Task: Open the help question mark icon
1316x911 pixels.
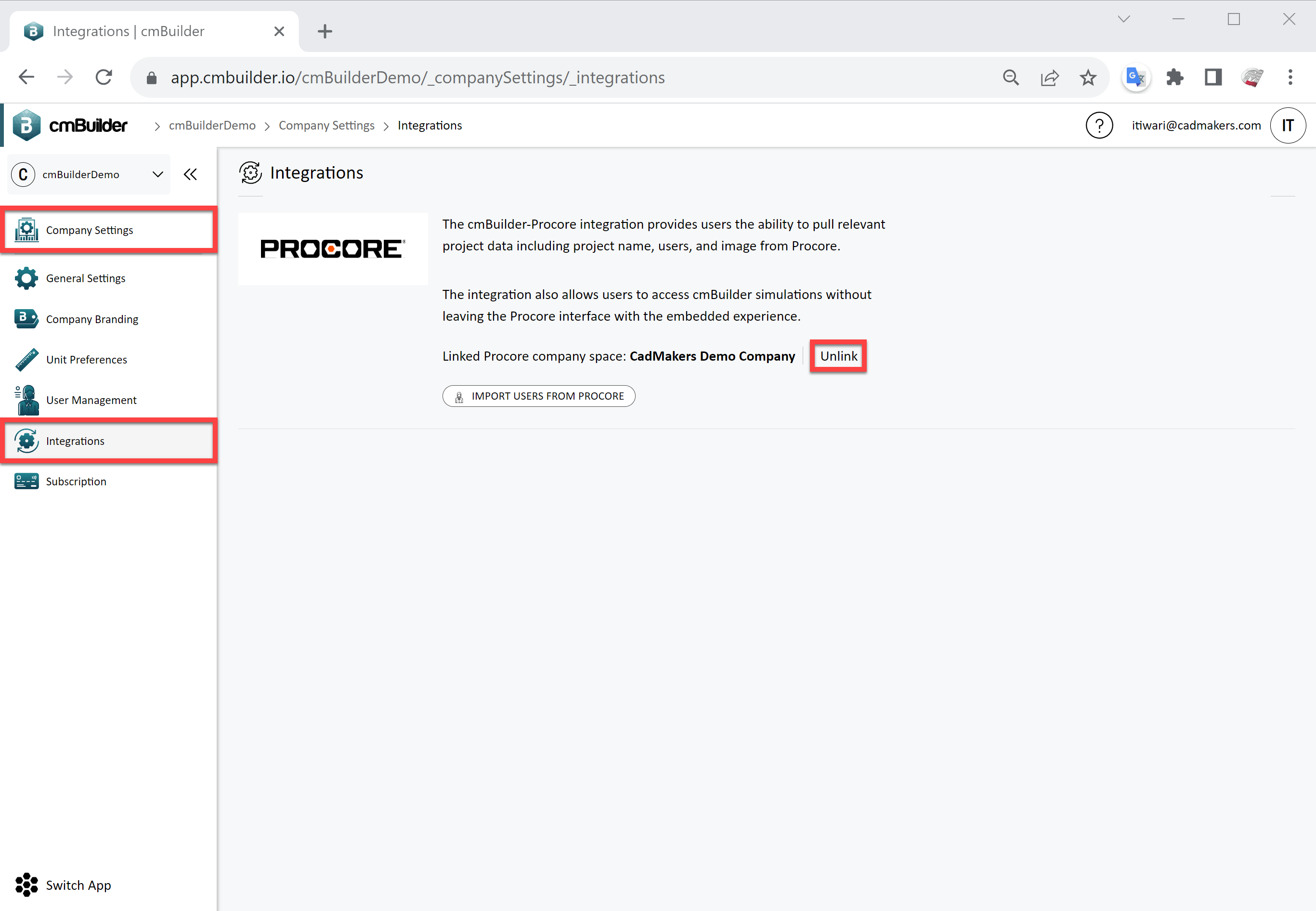Action: tap(1099, 125)
